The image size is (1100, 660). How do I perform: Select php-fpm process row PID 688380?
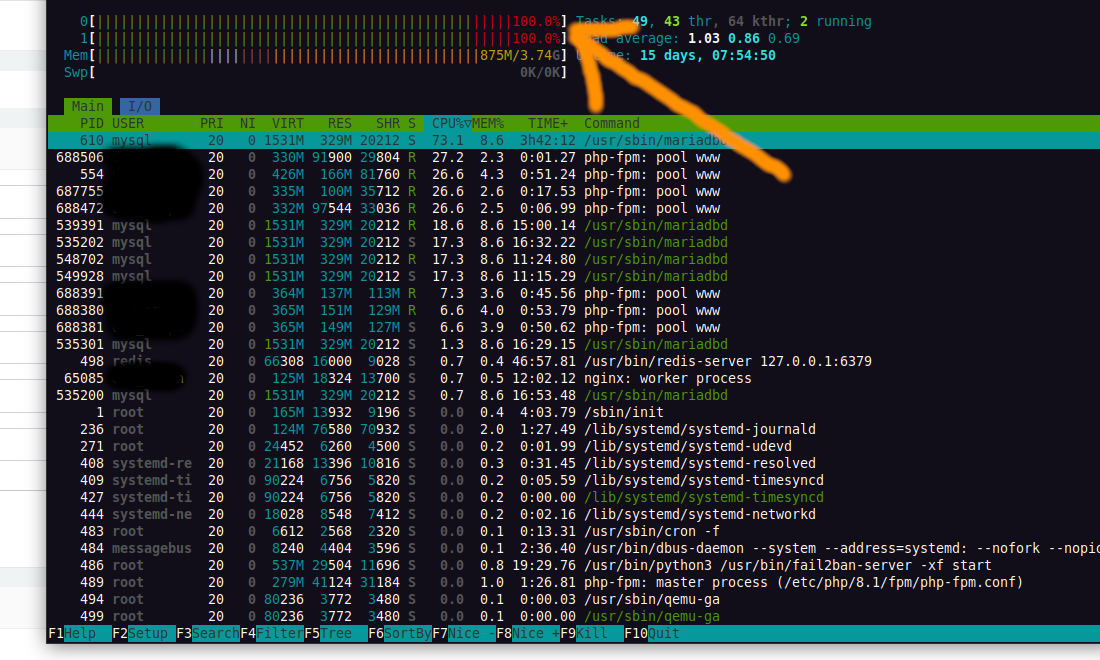coord(574,311)
